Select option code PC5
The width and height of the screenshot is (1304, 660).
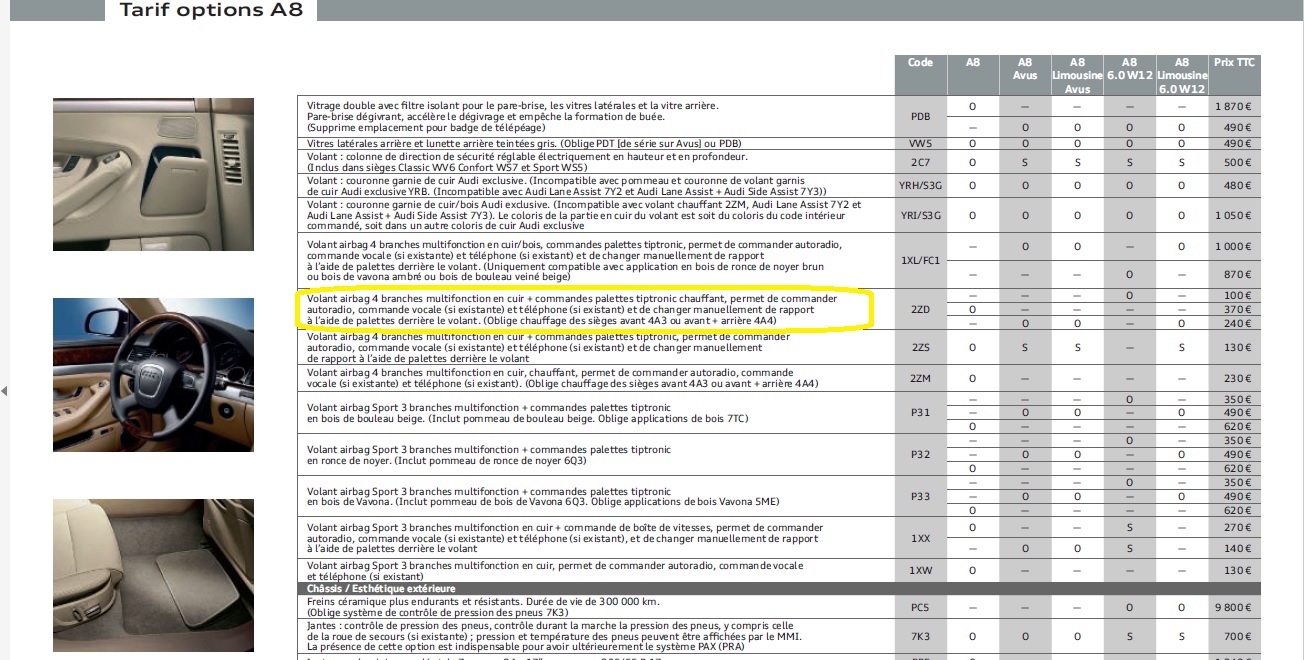pos(920,607)
